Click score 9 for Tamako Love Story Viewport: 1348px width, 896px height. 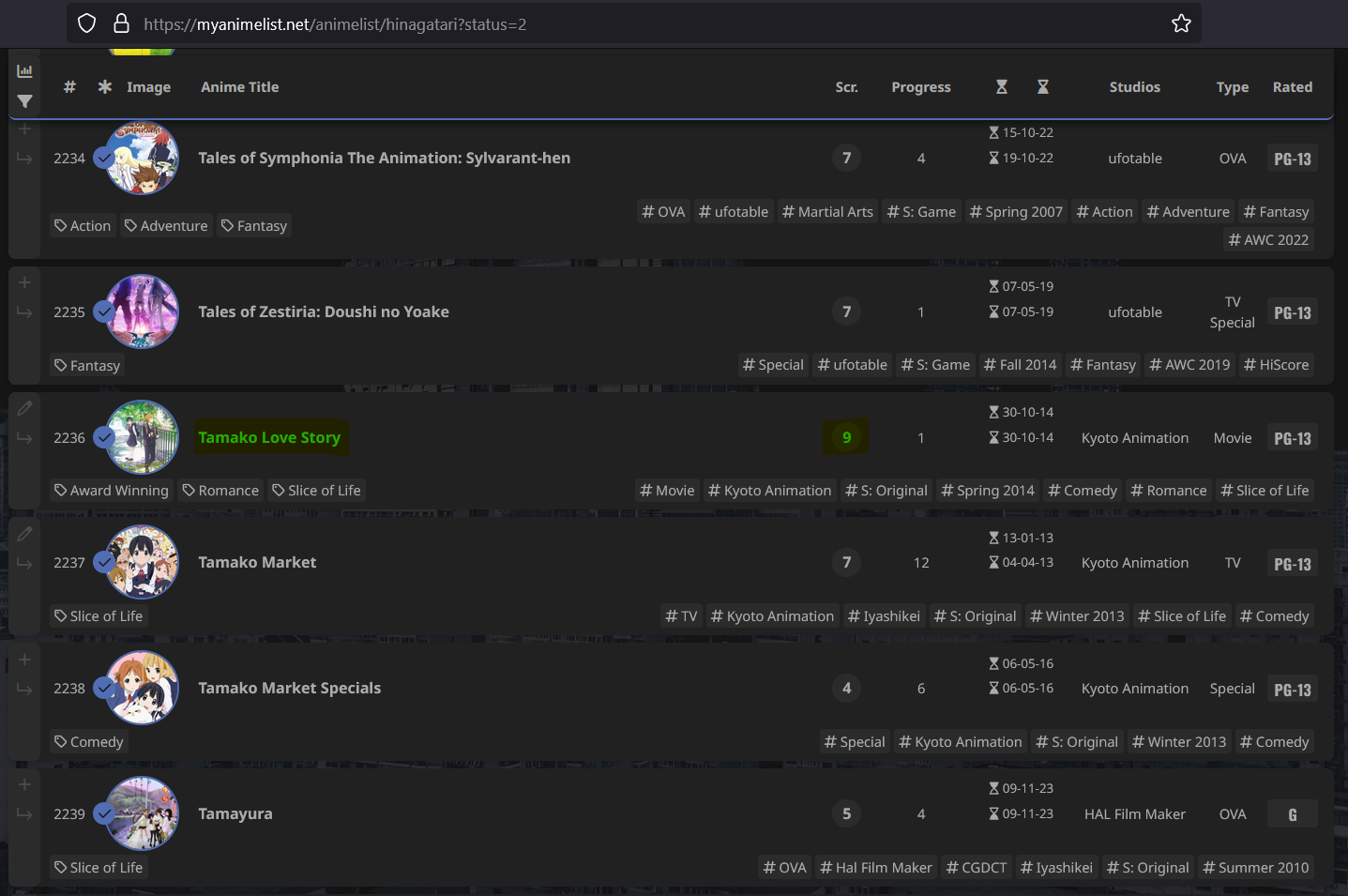pyautogui.click(x=847, y=437)
